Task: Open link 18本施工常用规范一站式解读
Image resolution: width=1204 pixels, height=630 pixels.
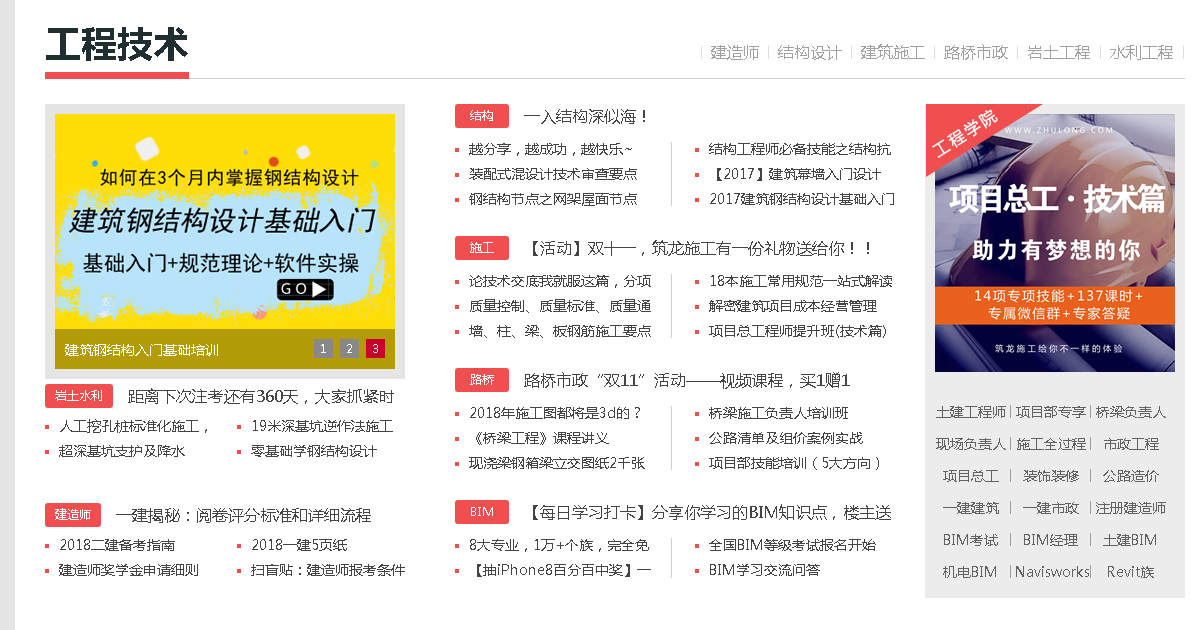Action: (801, 281)
